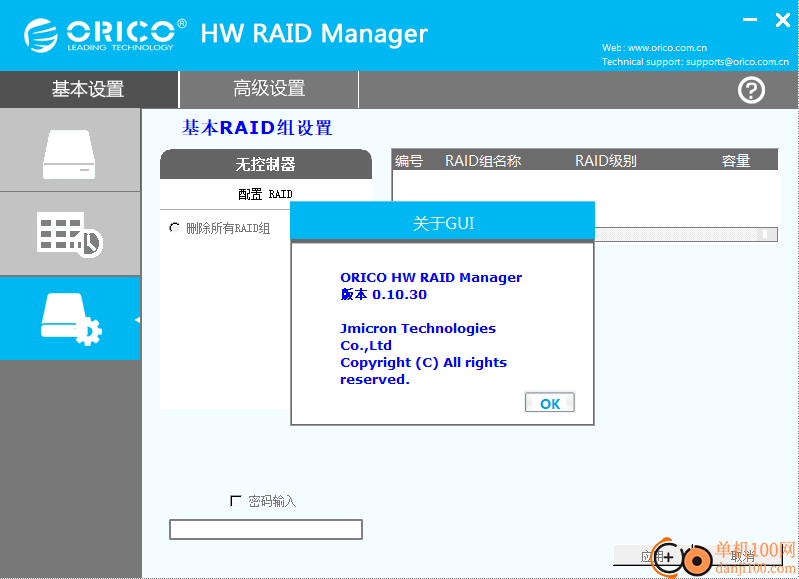The width and height of the screenshot is (799, 579).
Task: Click the 编号 column header
Action: 409,161
